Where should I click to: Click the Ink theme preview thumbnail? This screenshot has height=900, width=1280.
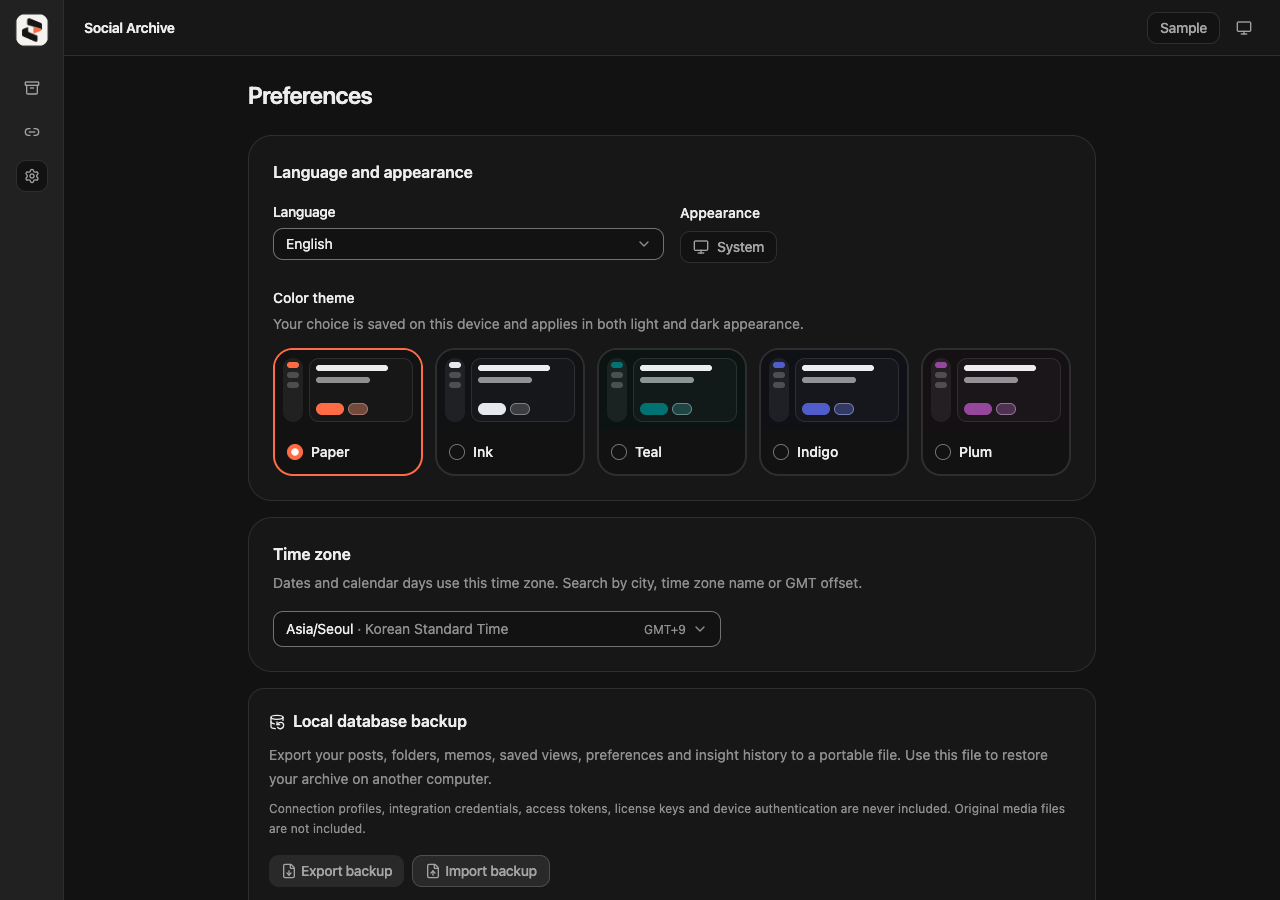pyautogui.click(x=510, y=390)
